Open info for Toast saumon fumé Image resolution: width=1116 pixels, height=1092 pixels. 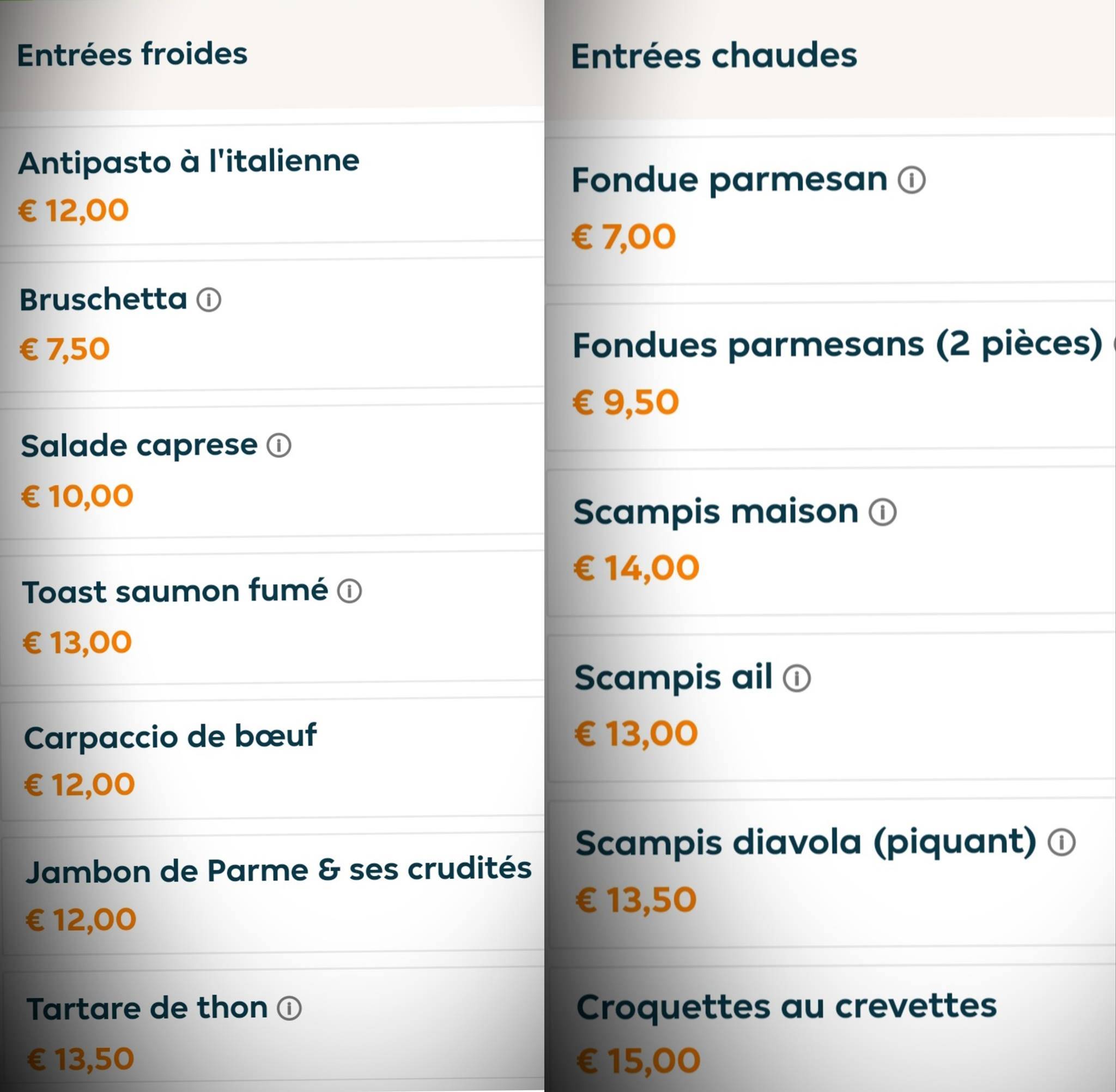point(350,592)
